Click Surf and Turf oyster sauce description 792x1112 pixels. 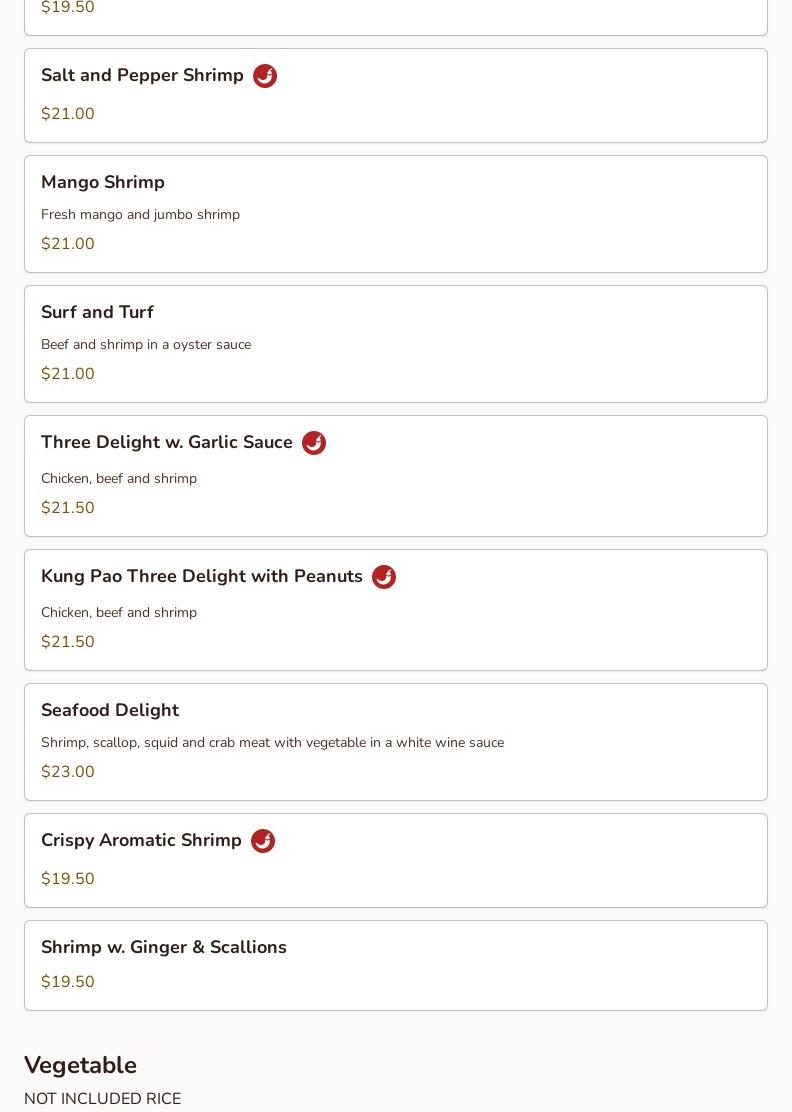click(x=146, y=345)
